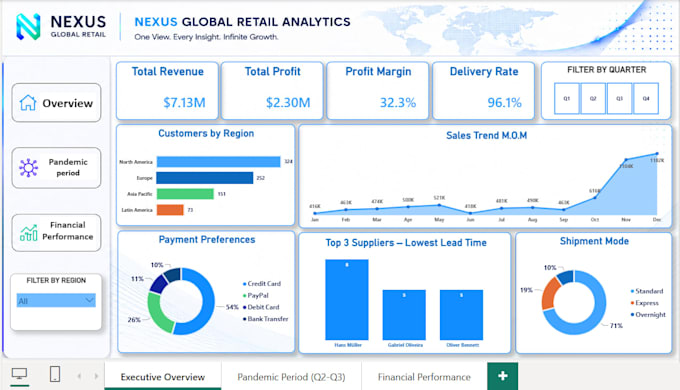Click the previous page arrow

tap(79, 376)
